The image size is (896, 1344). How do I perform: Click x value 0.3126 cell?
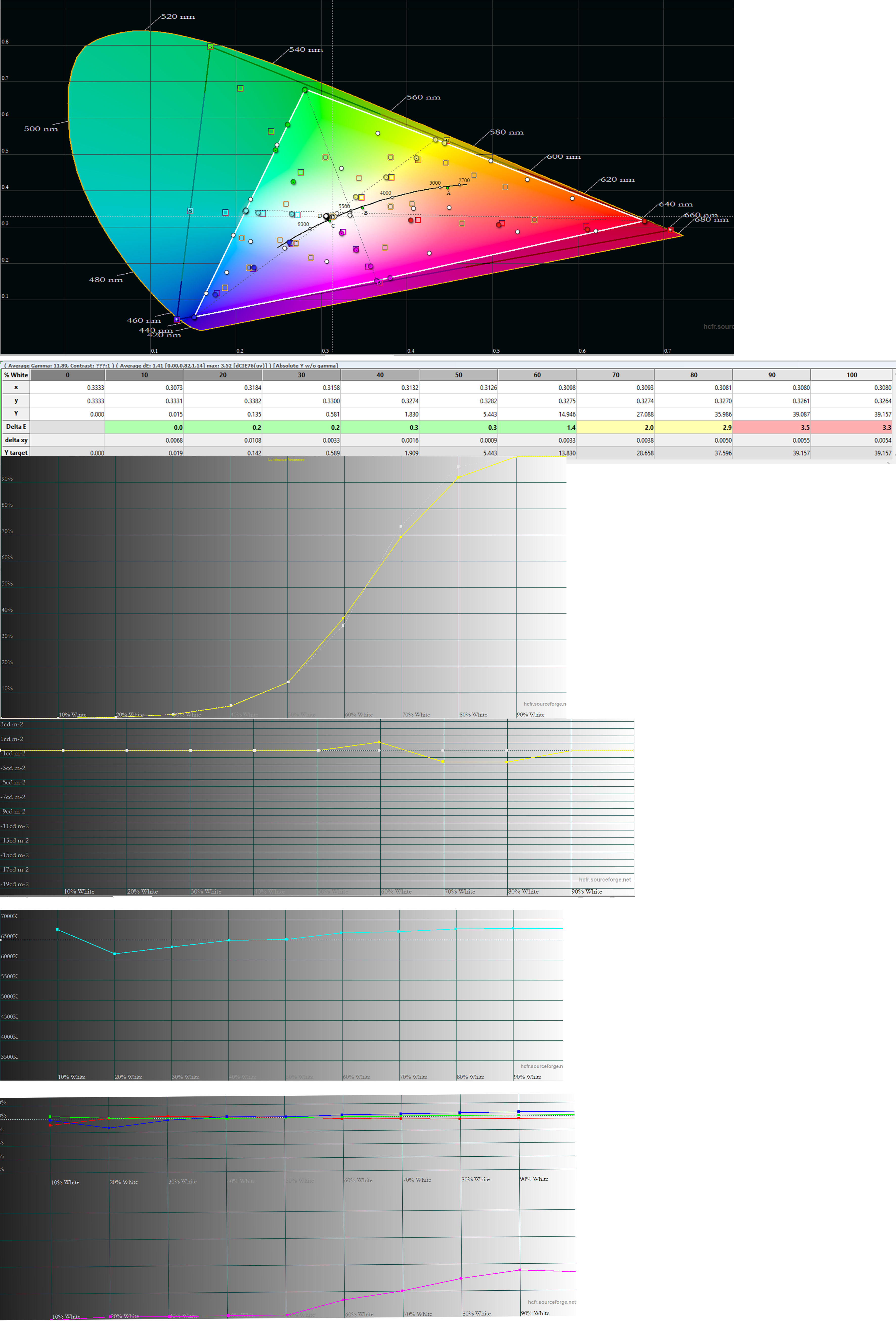coord(458,387)
